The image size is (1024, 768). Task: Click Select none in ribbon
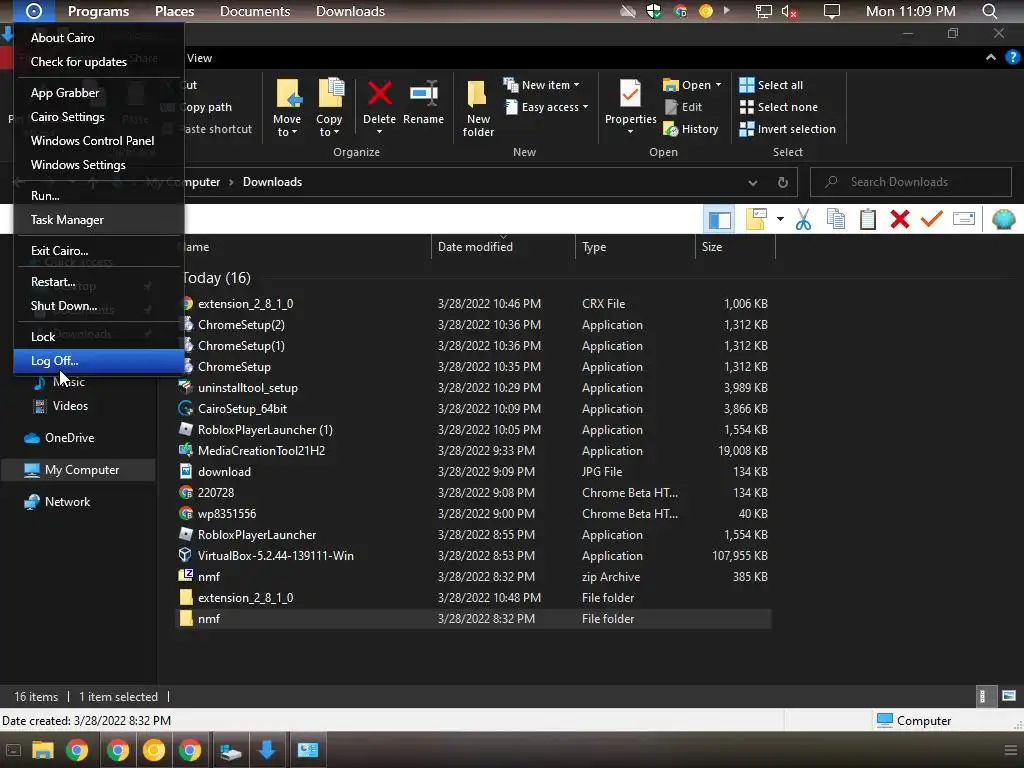coord(778,107)
